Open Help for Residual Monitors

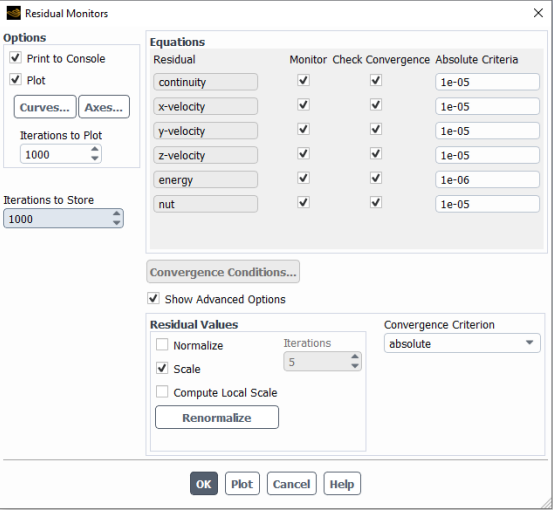[342, 484]
